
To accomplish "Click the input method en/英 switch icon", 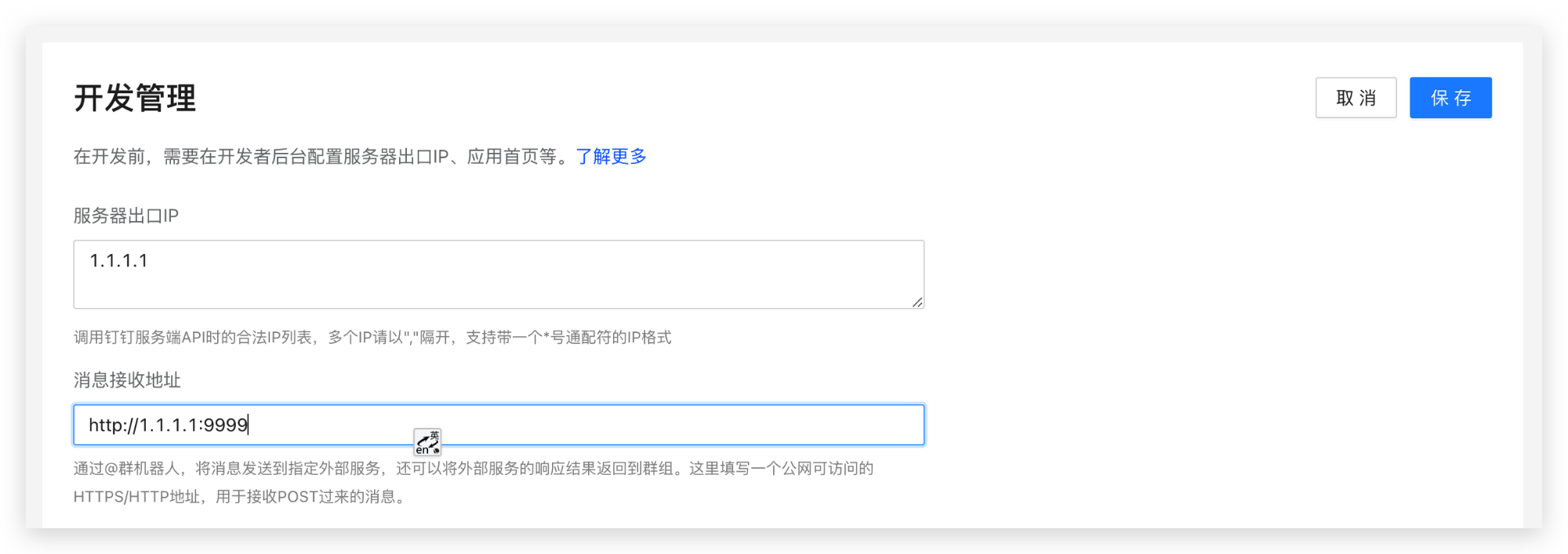I will [427, 442].
